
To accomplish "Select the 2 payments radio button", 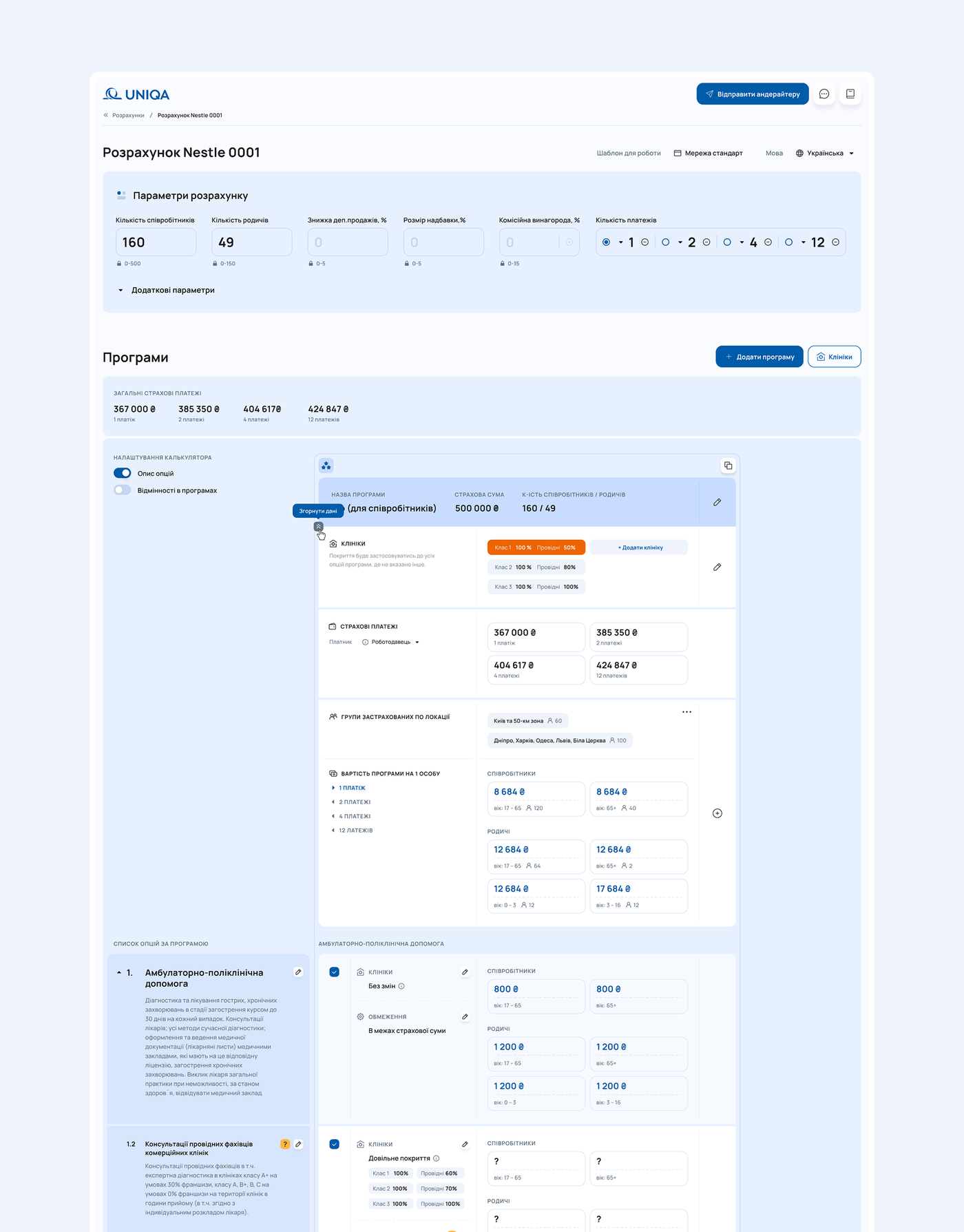I will coord(666,242).
